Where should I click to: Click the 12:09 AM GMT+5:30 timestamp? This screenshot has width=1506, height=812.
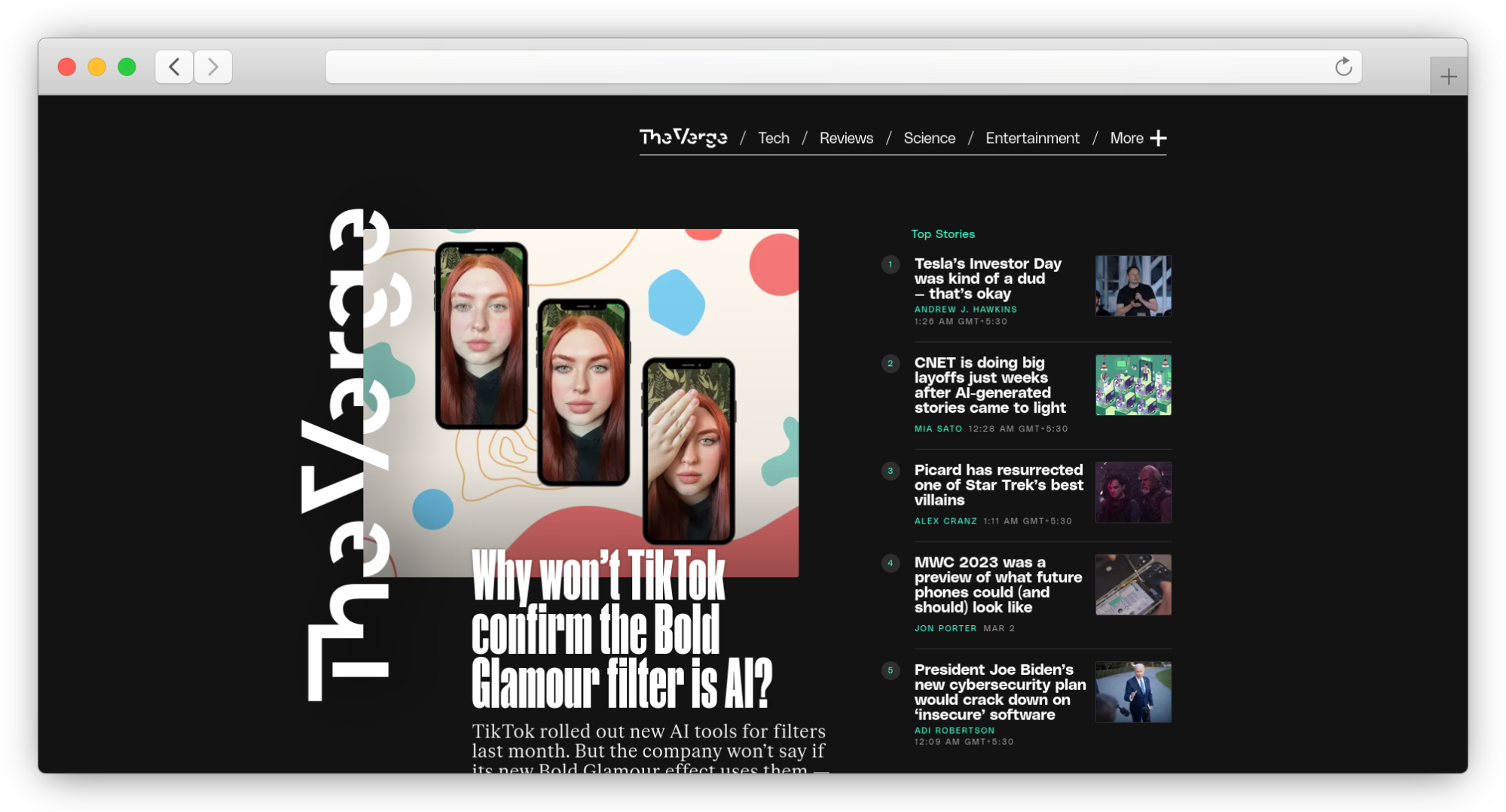click(x=964, y=742)
